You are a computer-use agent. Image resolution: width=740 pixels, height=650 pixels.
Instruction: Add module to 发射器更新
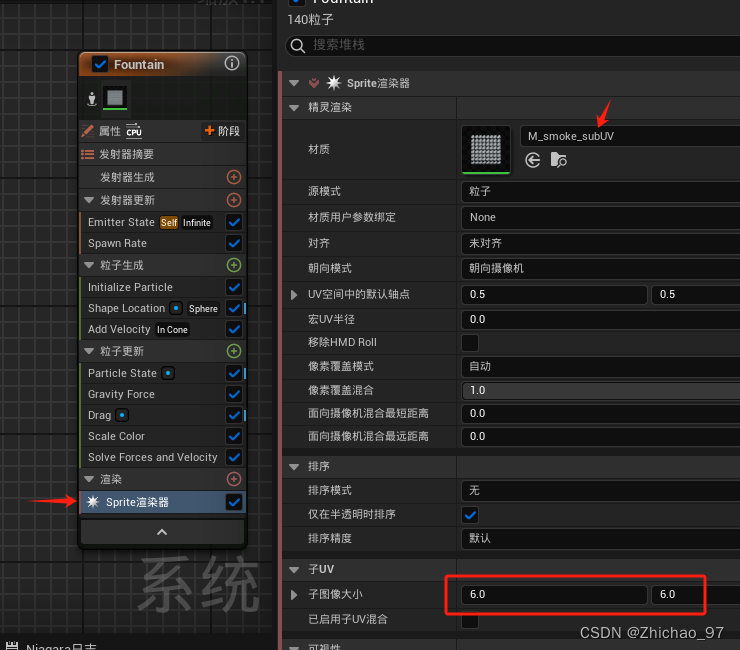[234, 200]
